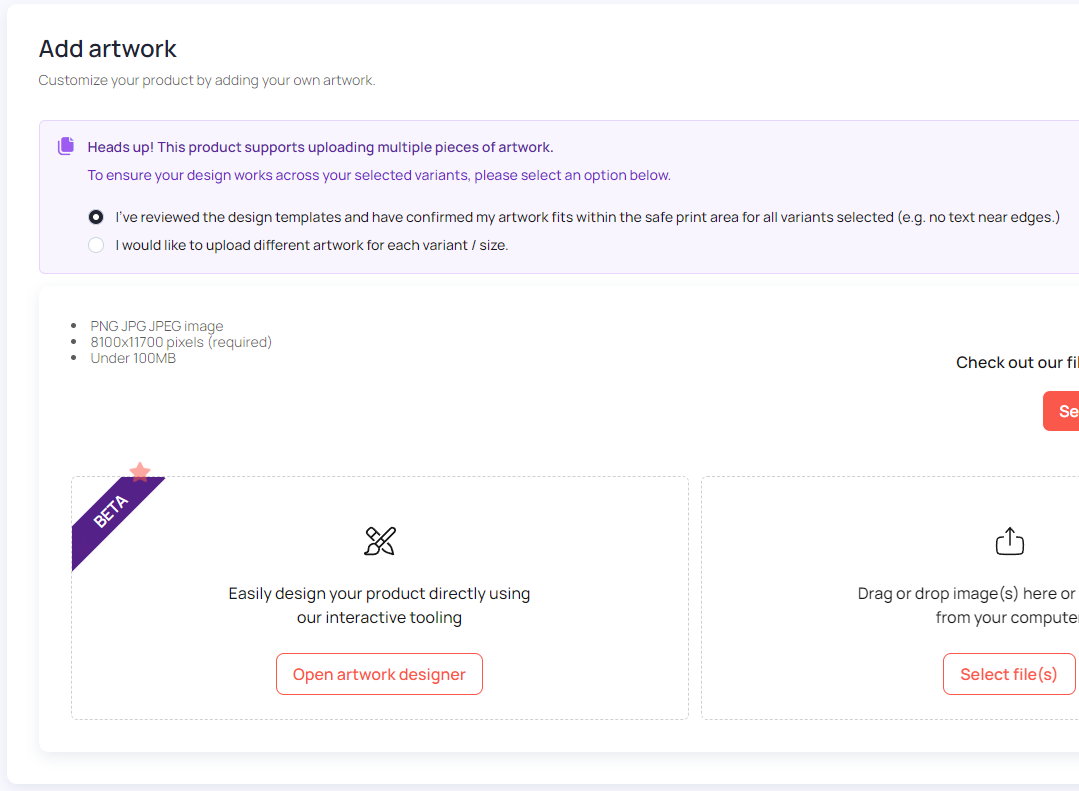Select the reviewed design templates radio option
Viewport: 1079px width, 791px height.
point(96,218)
